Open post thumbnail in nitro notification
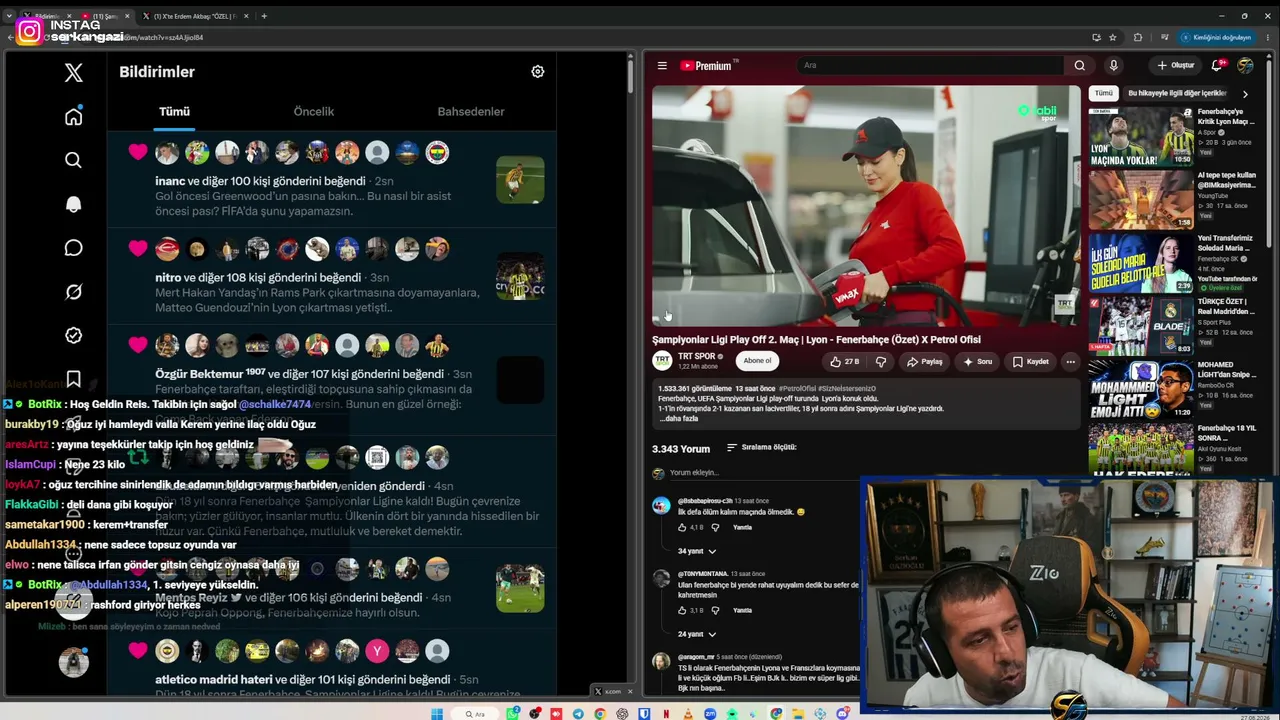The image size is (1280, 720). coord(520,276)
